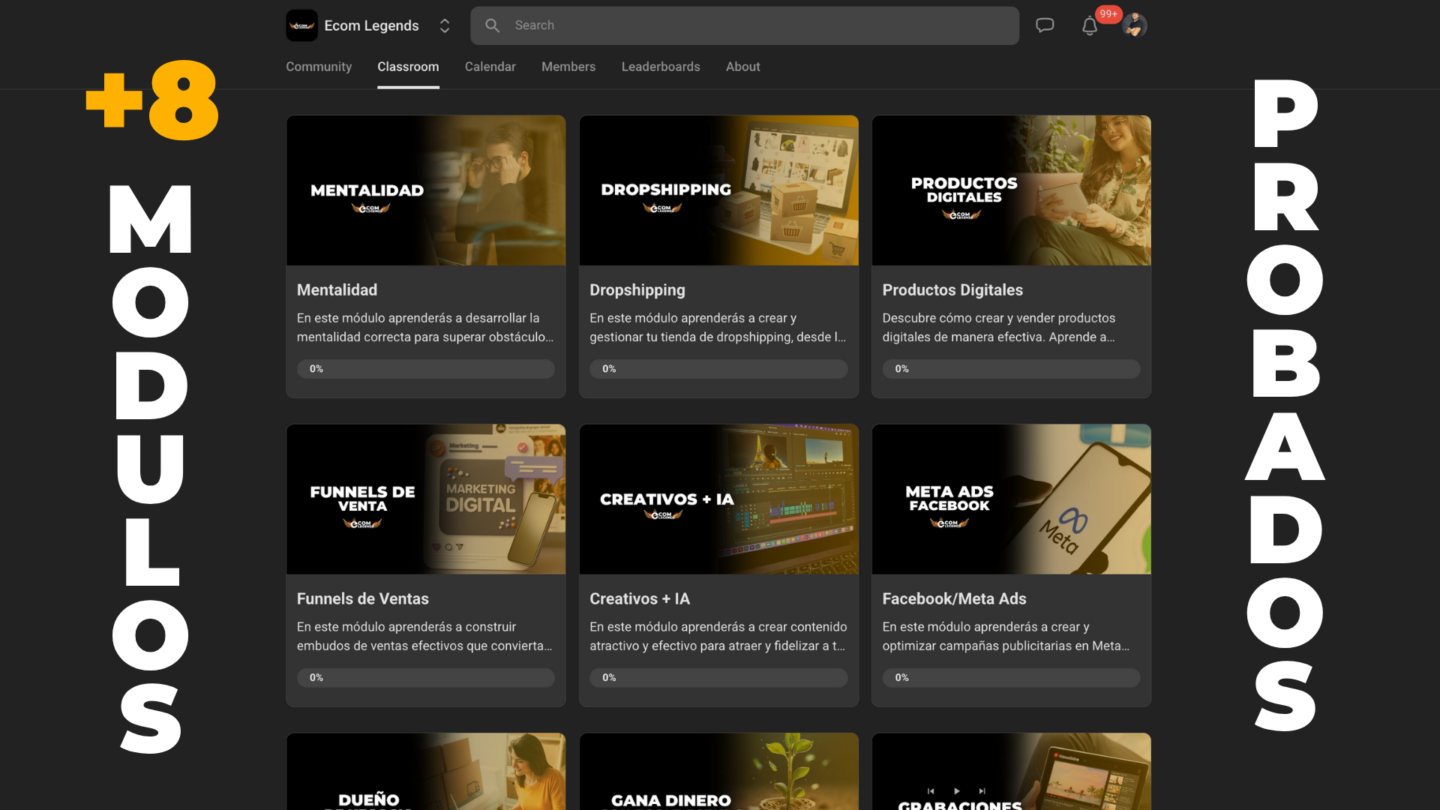This screenshot has height=810, width=1440.
Task: Open the About tab
Action: point(743,67)
